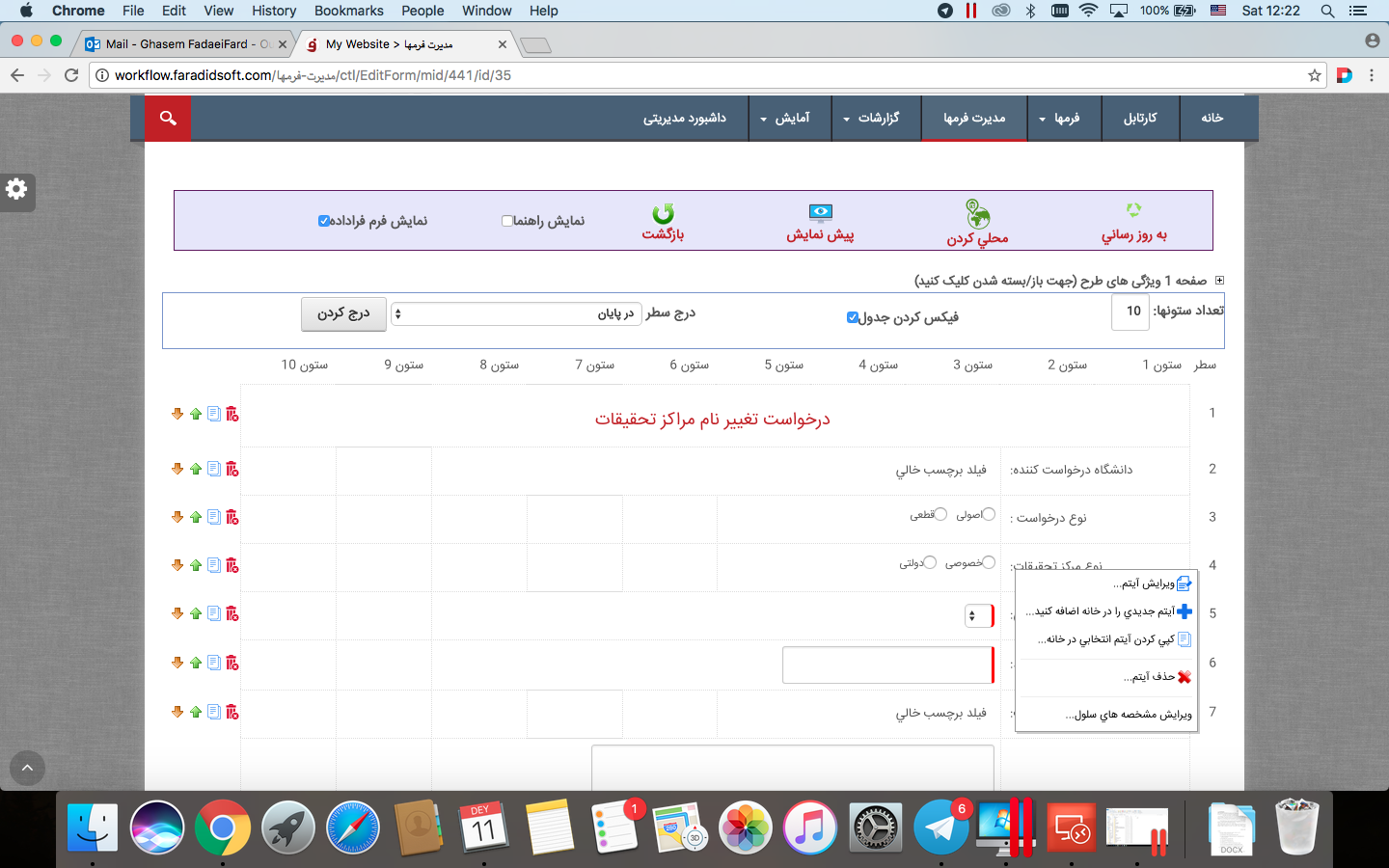Uncheck the فیکس کردن جدول checkbox
This screenshot has width=1389, height=868.
click(x=853, y=317)
